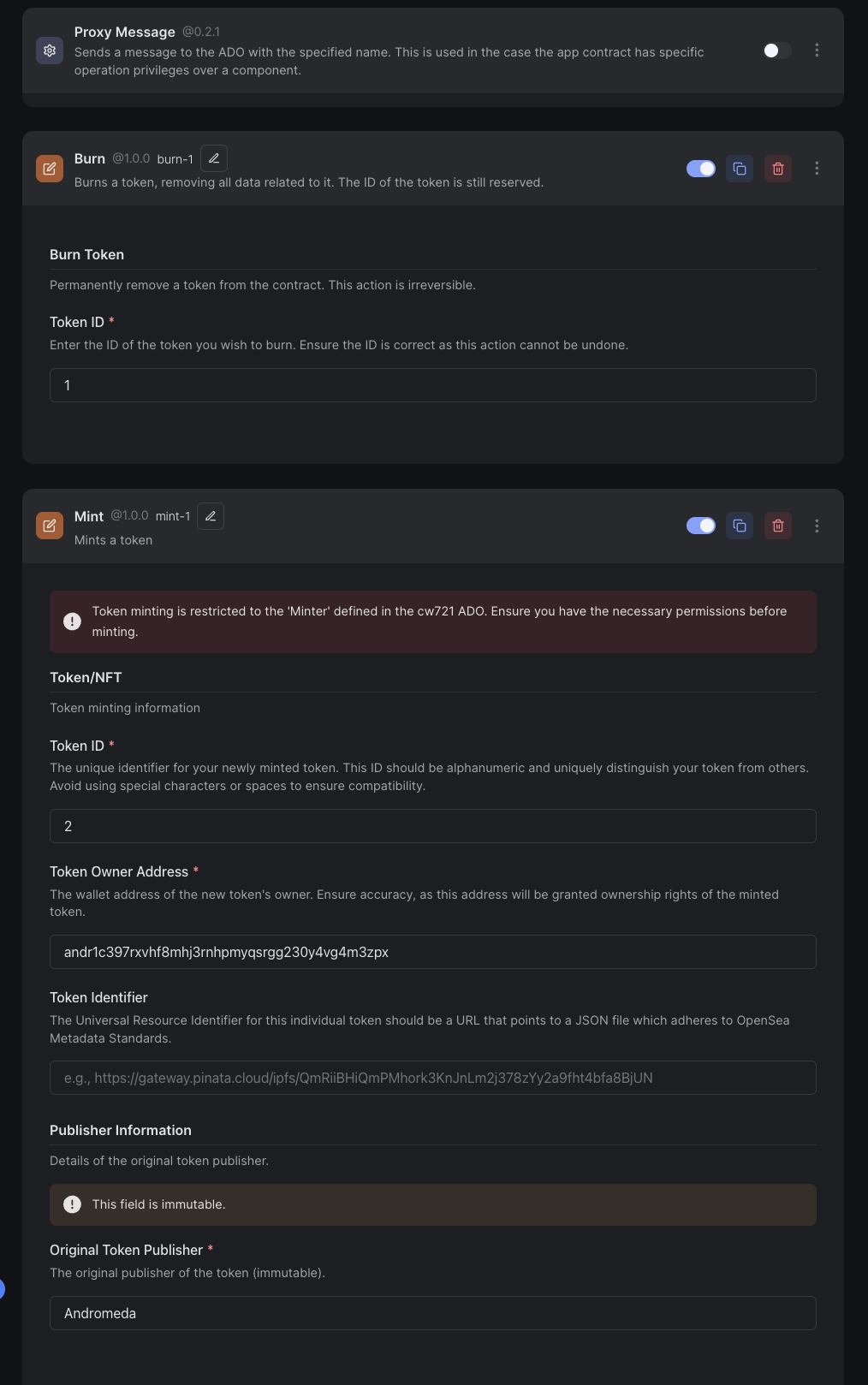
Task: Rename mint-1 using the pencil icon
Action: (x=211, y=516)
